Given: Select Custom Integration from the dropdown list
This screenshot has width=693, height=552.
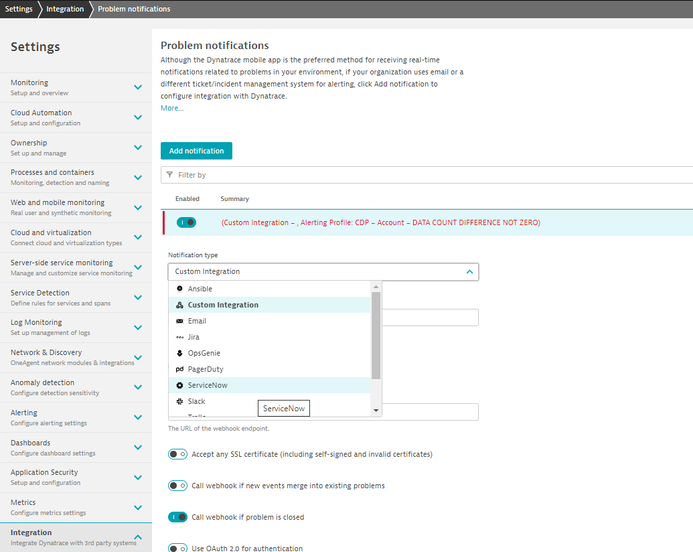Looking at the screenshot, I should [x=223, y=305].
